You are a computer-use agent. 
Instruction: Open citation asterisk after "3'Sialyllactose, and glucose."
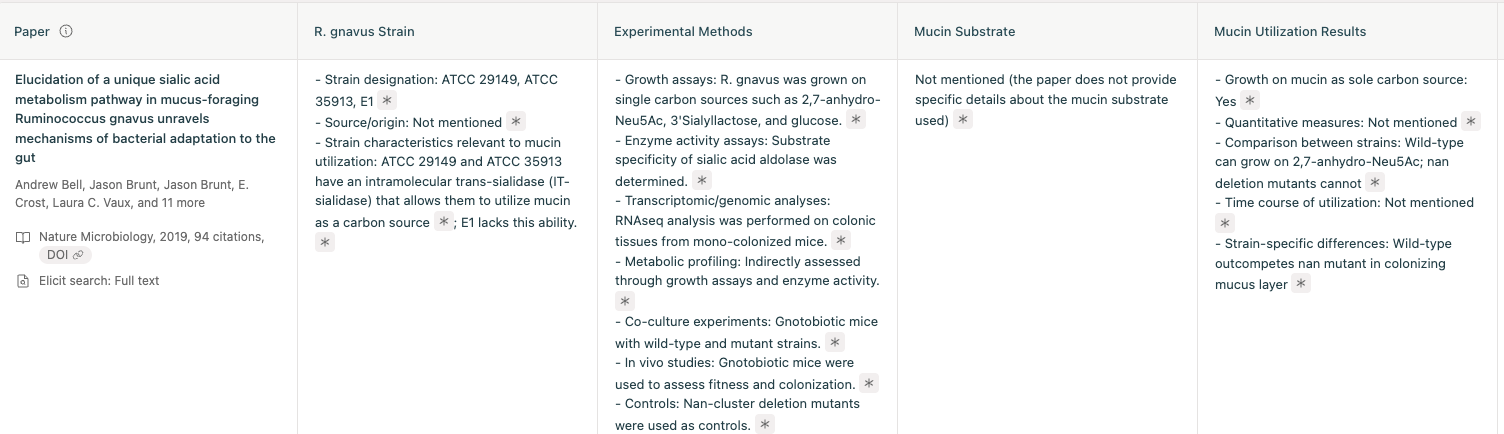[857, 120]
